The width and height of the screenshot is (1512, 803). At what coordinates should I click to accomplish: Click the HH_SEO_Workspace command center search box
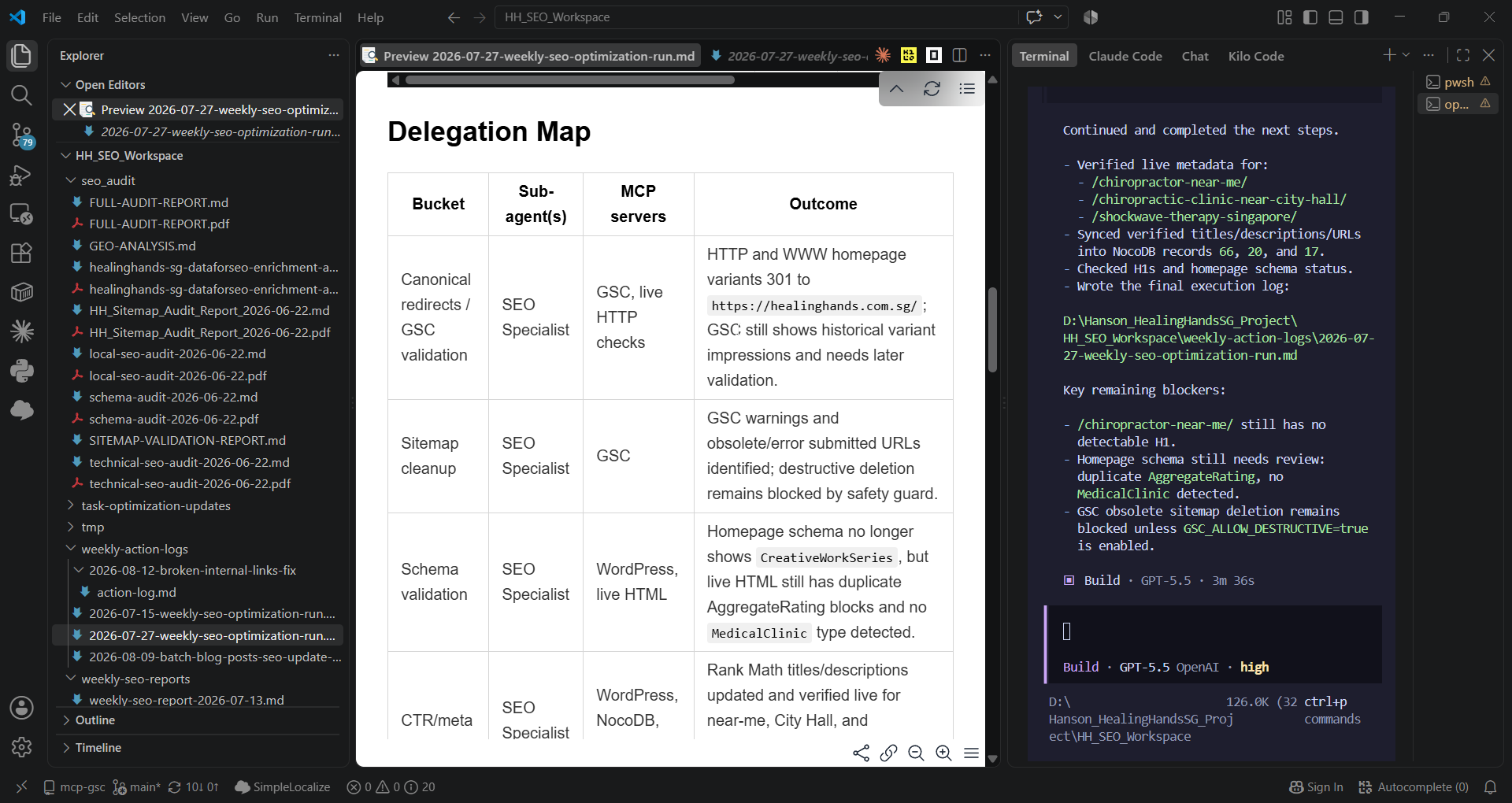pos(756,17)
